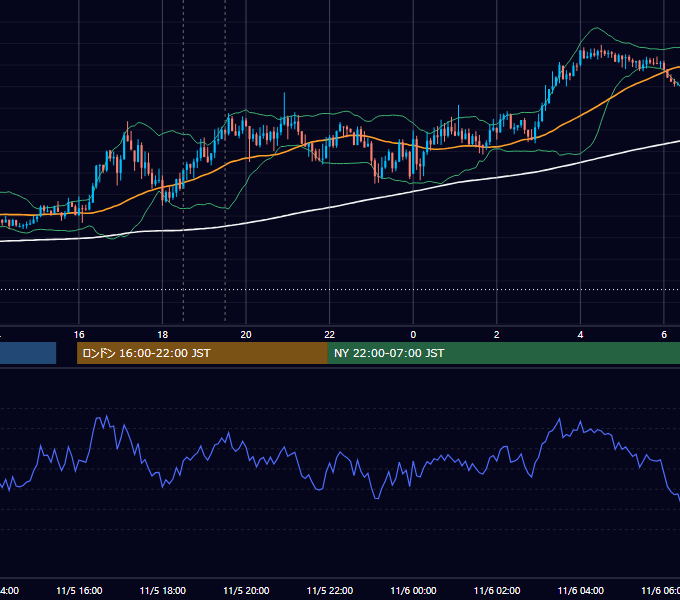Select the white dotted horizontal price line
The width and height of the screenshot is (680, 600).
tap(340, 289)
